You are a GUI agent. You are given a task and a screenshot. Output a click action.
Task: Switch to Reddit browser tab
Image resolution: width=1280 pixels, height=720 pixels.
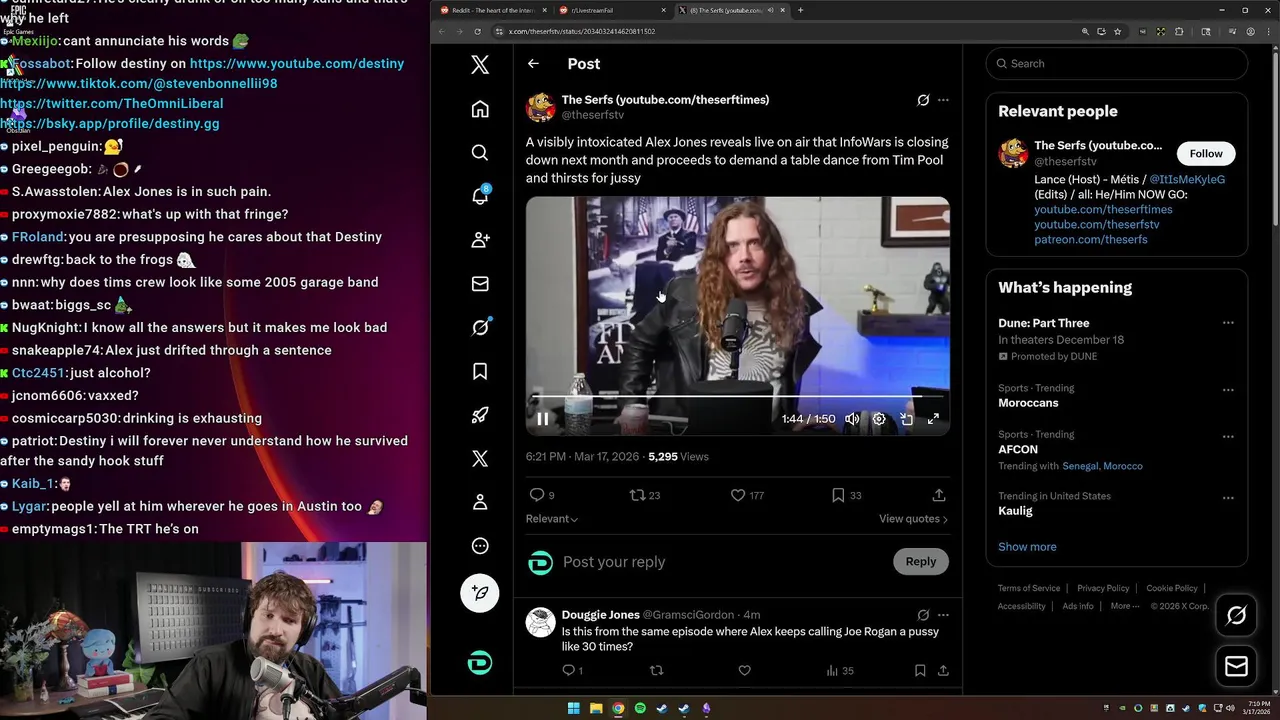[492, 10]
